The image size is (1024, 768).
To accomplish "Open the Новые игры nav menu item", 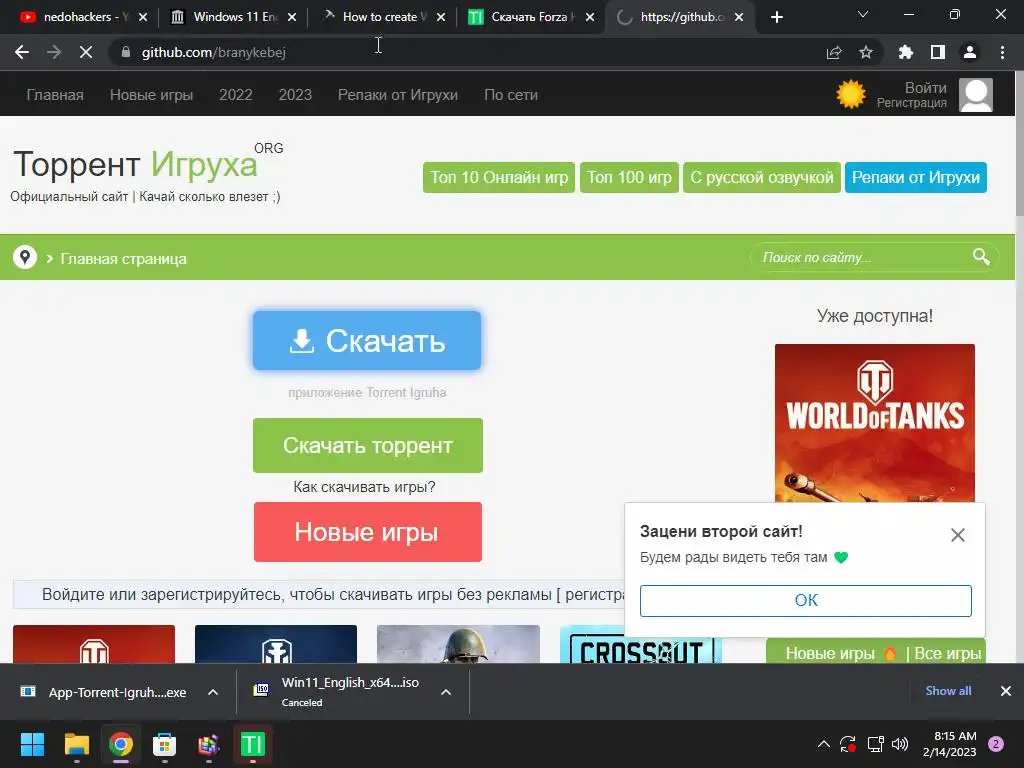I will (x=152, y=95).
